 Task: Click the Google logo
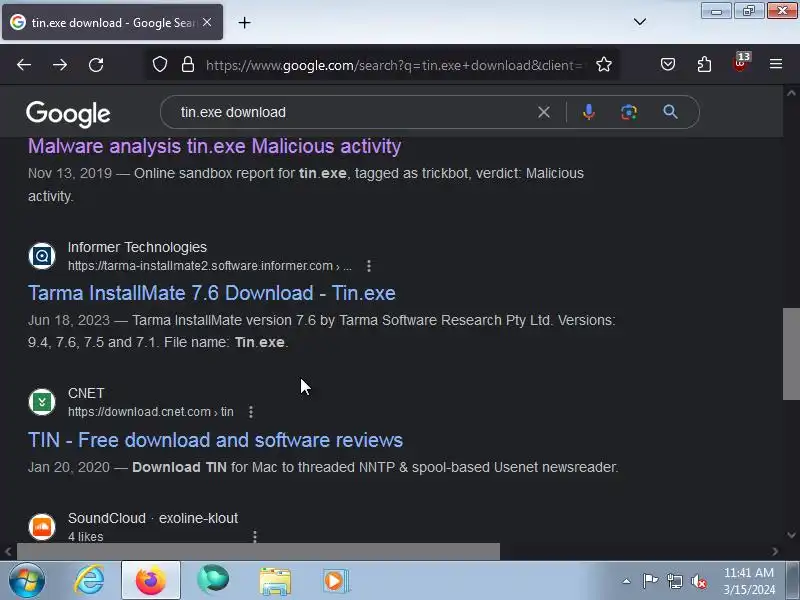point(68,113)
